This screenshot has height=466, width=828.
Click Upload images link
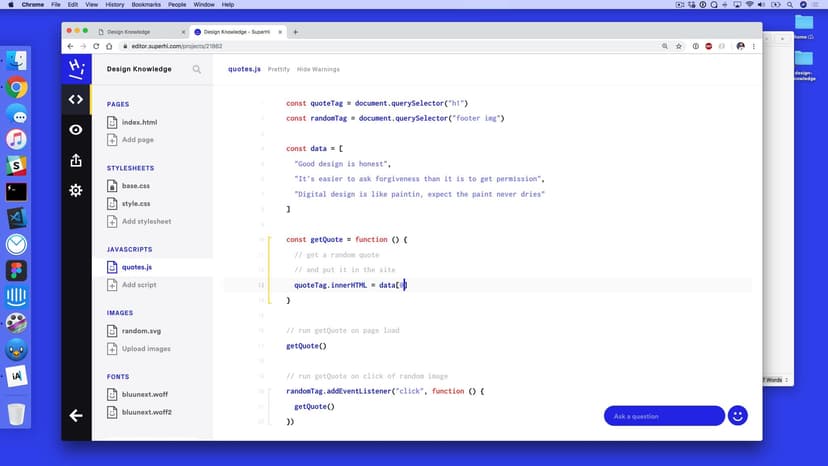coord(145,349)
